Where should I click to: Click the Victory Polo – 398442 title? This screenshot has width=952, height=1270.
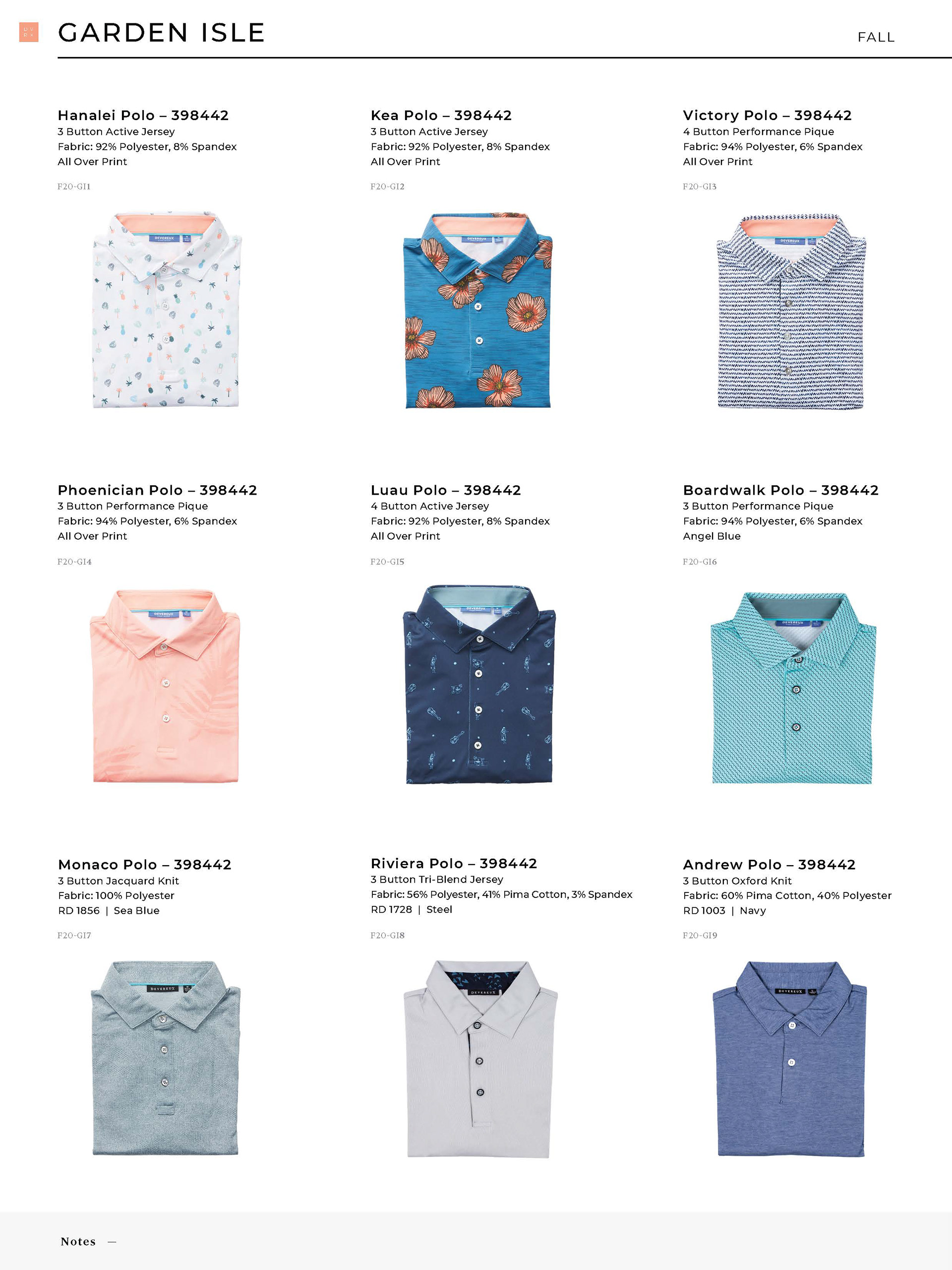click(x=767, y=116)
